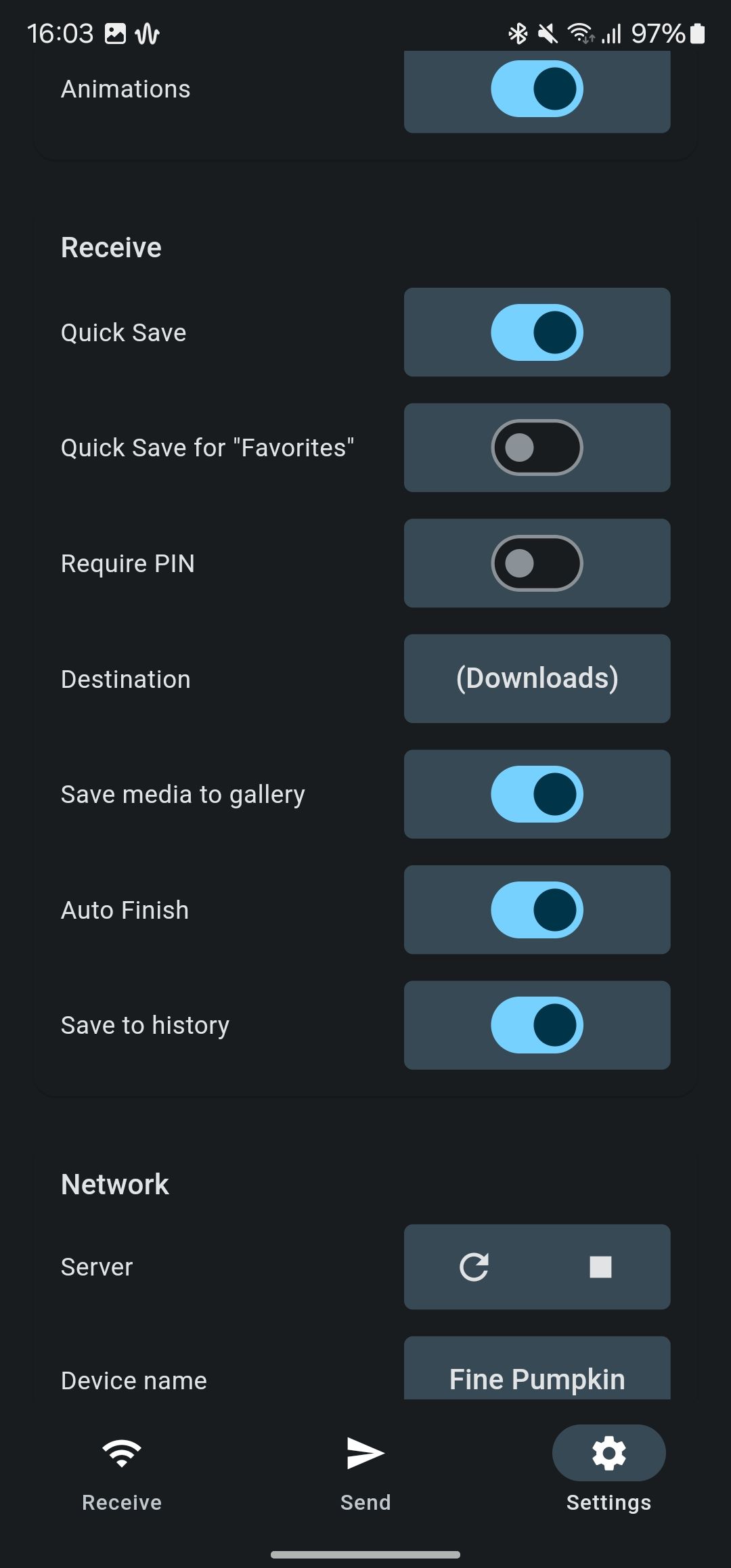Disable the Auto Finish toggle

click(537, 910)
